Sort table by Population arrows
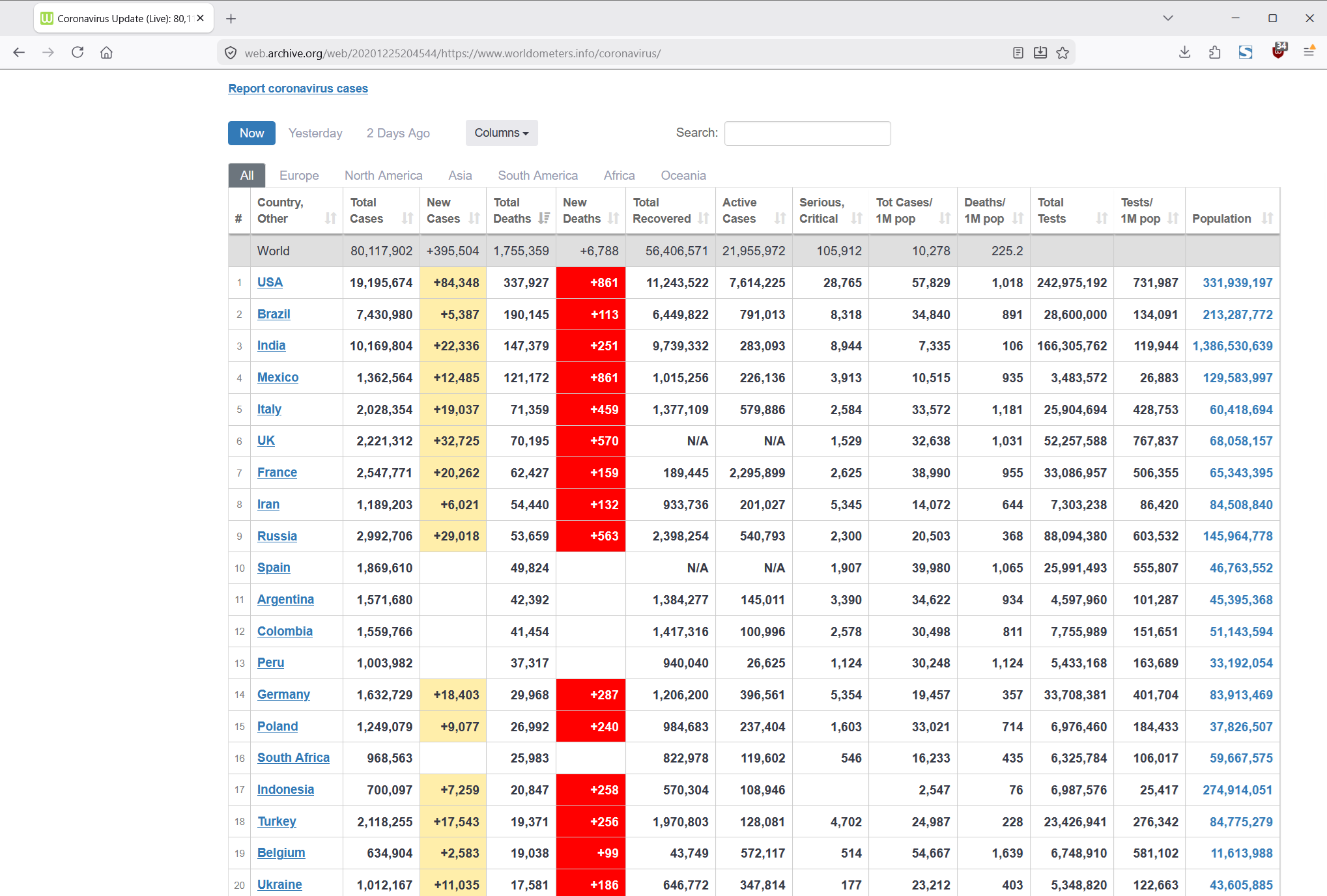This screenshot has width=1327, height=896. point(1267,218)
